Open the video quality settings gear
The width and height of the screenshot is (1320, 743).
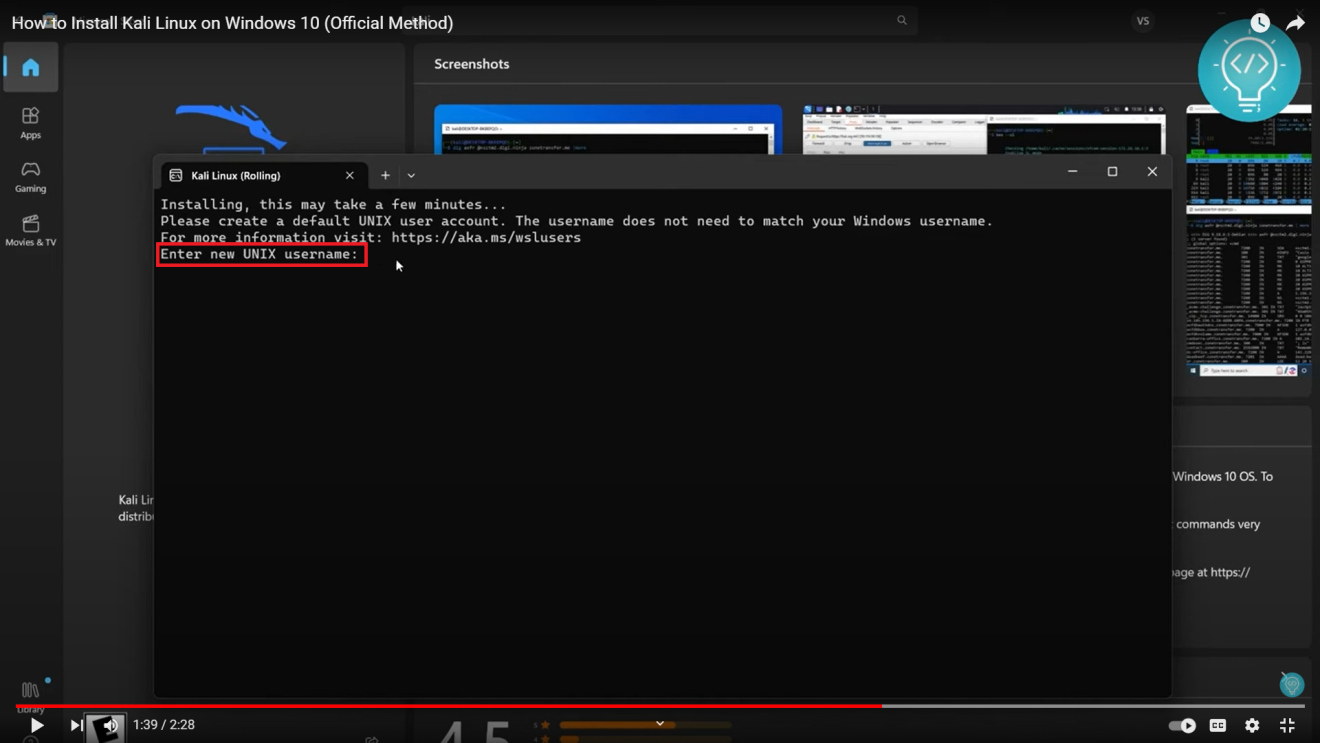pos(1251,725)
